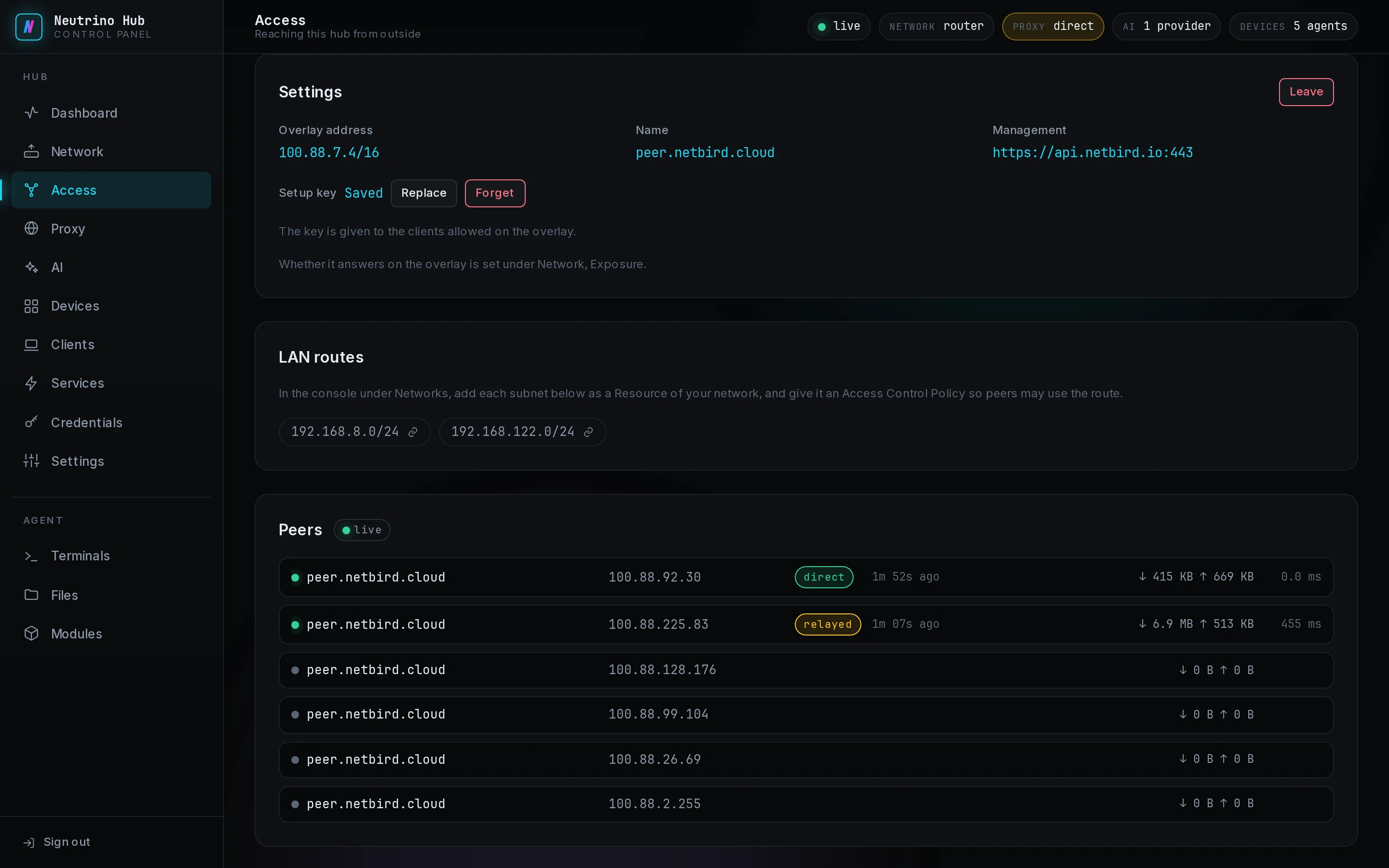Click the direct badge in Peers list
Image resolution: width=1389 pixels, height=868 pixels.
824,577
